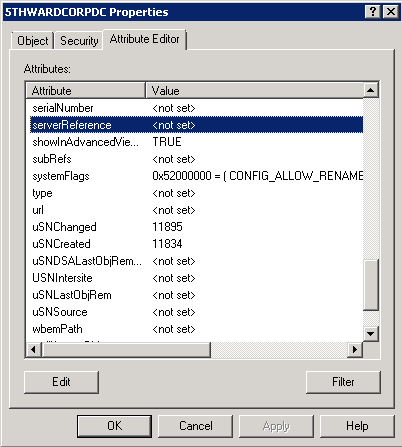This screenshot has height=447, width=402.
Task: Click the Cancel button
Action: click(x=195, y=426)
